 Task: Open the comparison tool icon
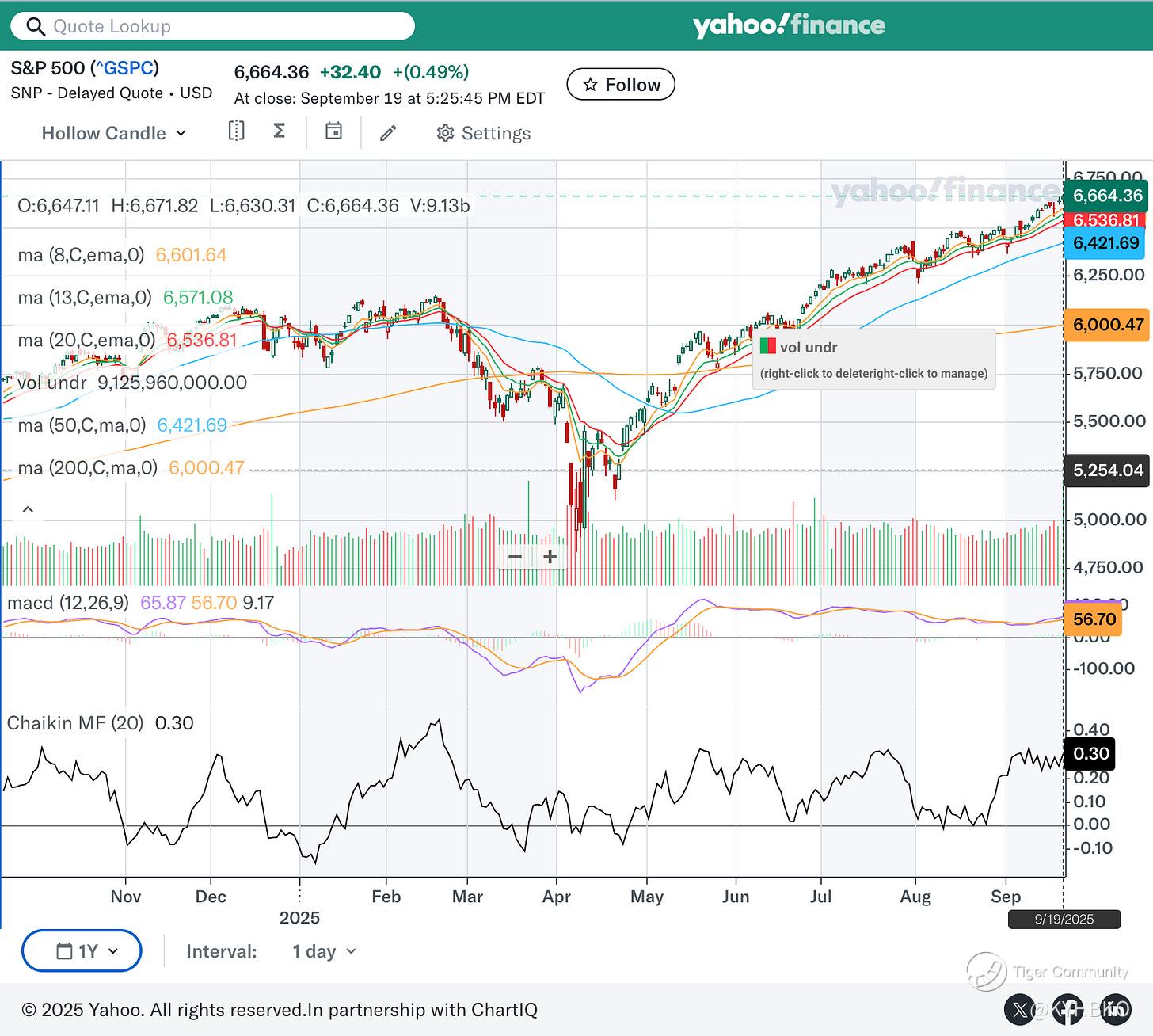pyautogui.click(x=236, y=131)
